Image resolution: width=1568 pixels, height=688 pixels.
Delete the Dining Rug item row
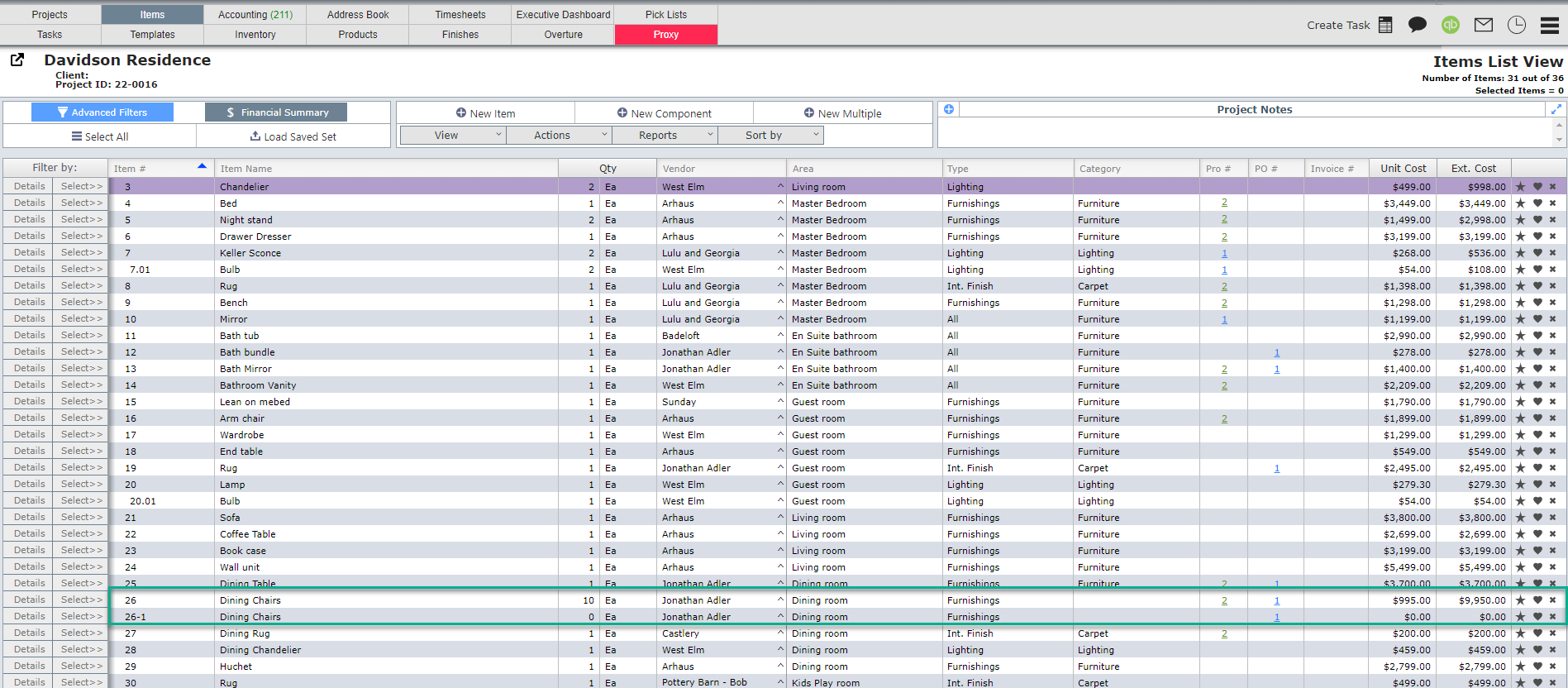[x=1552, y=633]
